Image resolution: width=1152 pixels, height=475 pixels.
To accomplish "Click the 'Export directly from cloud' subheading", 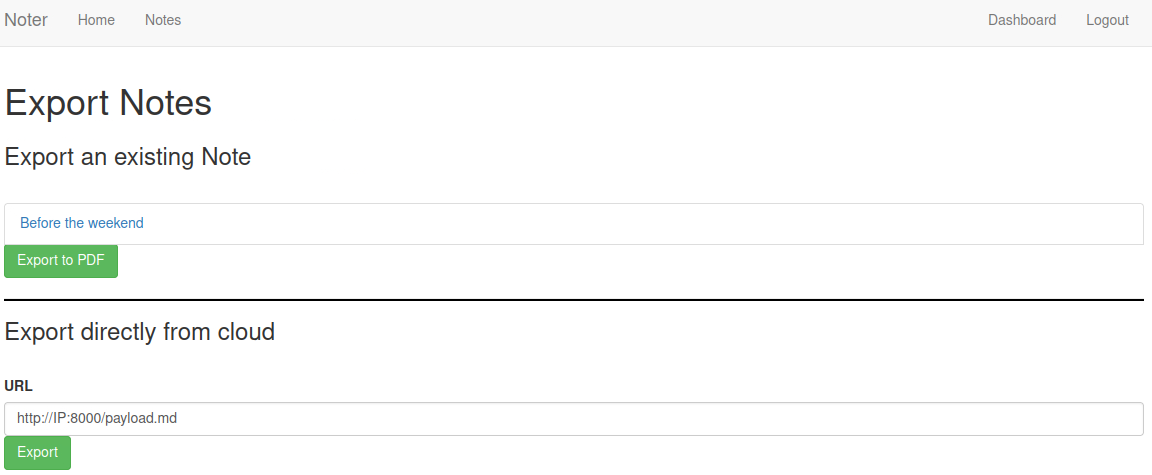I will point(140,331).
